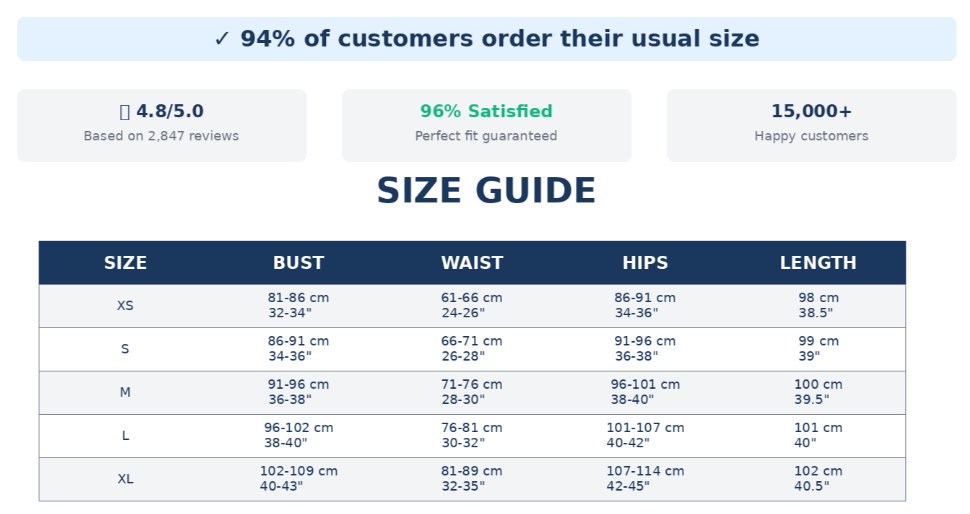The width and height of the screenshot is (970, 514).
Task: Click the checkmark icon in the banner
Action: pyautogui.click(x=222, y=39)
